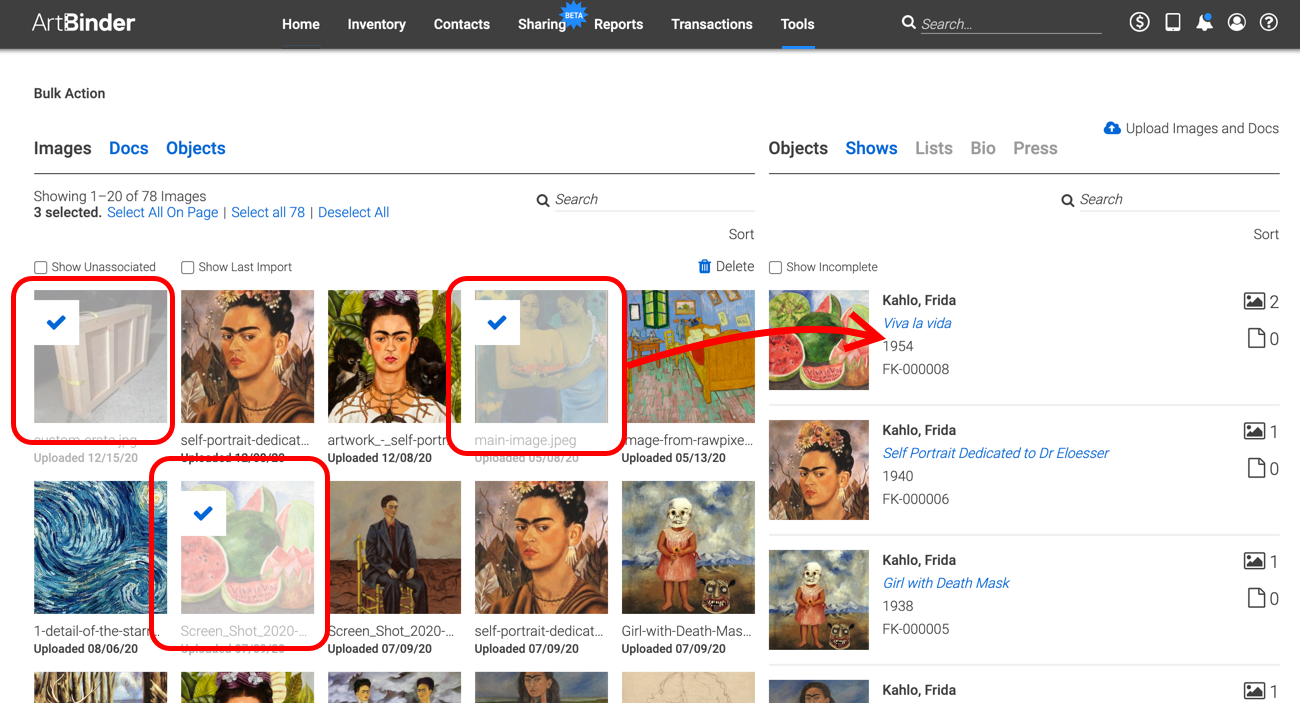Screen dimensions: 1300x703
Task: Click Select all 78 link
Action: click(x=268, y=212)
